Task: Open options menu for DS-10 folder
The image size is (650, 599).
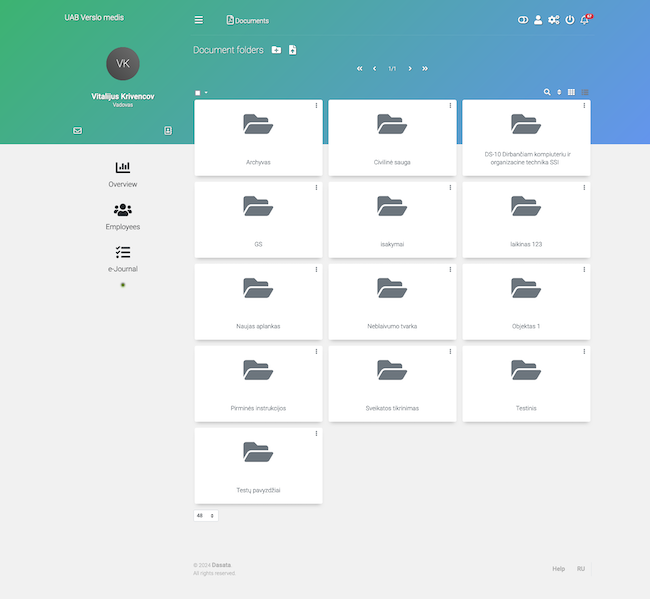Action: (584, 106)
